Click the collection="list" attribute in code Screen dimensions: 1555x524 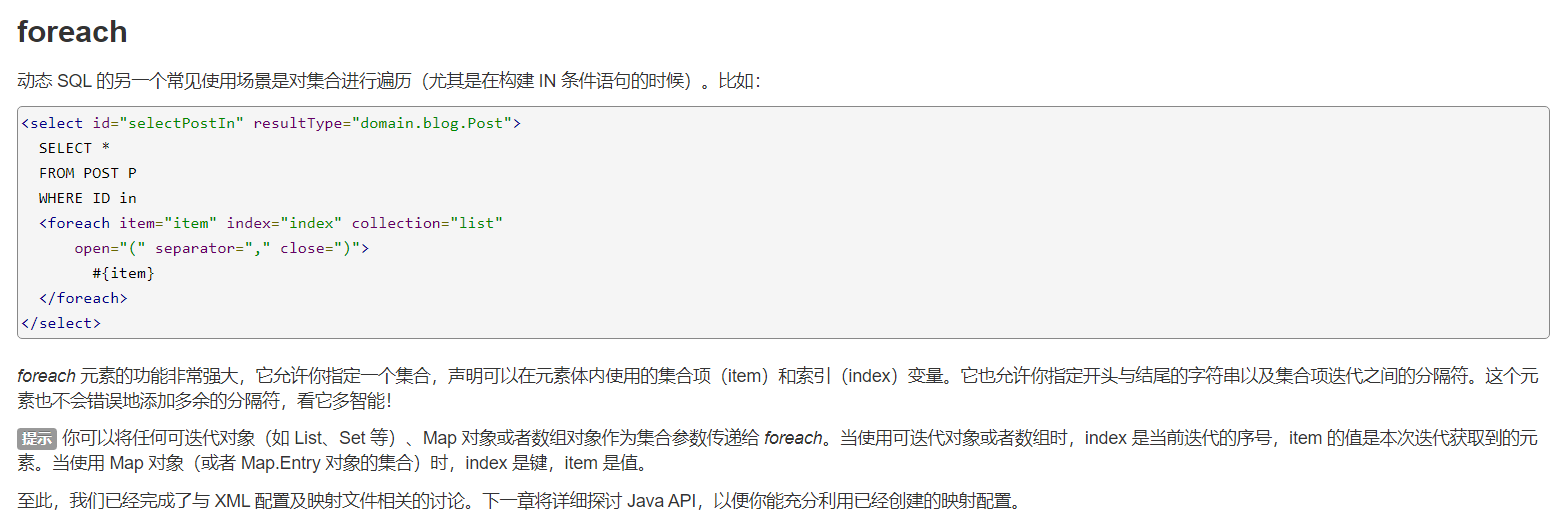[x=427, y=223]
